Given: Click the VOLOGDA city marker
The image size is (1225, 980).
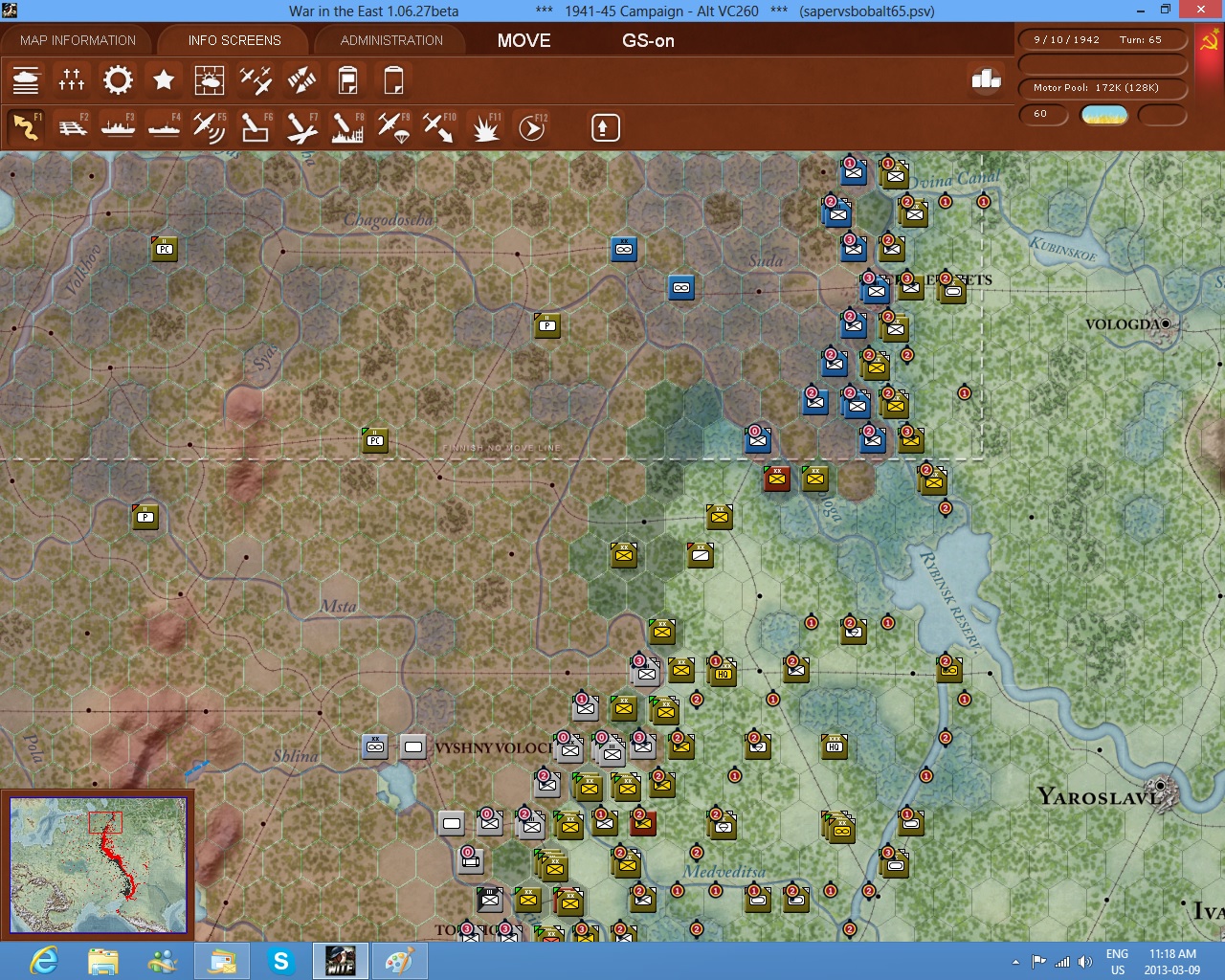Looking at the screenshot, I should [1165, 324].
